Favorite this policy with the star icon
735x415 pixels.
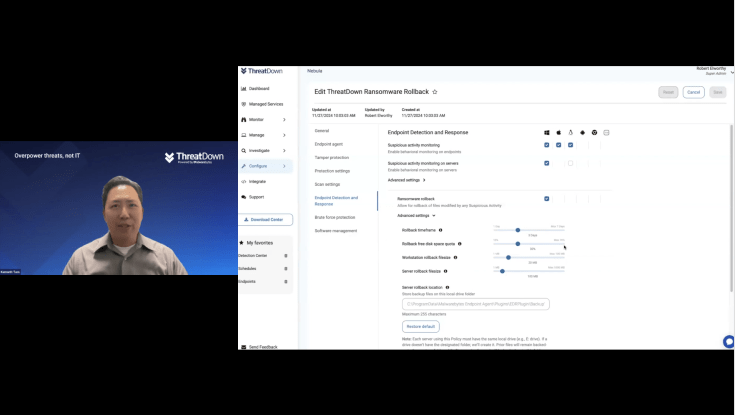pyautogui.click(x=435, y=92)
